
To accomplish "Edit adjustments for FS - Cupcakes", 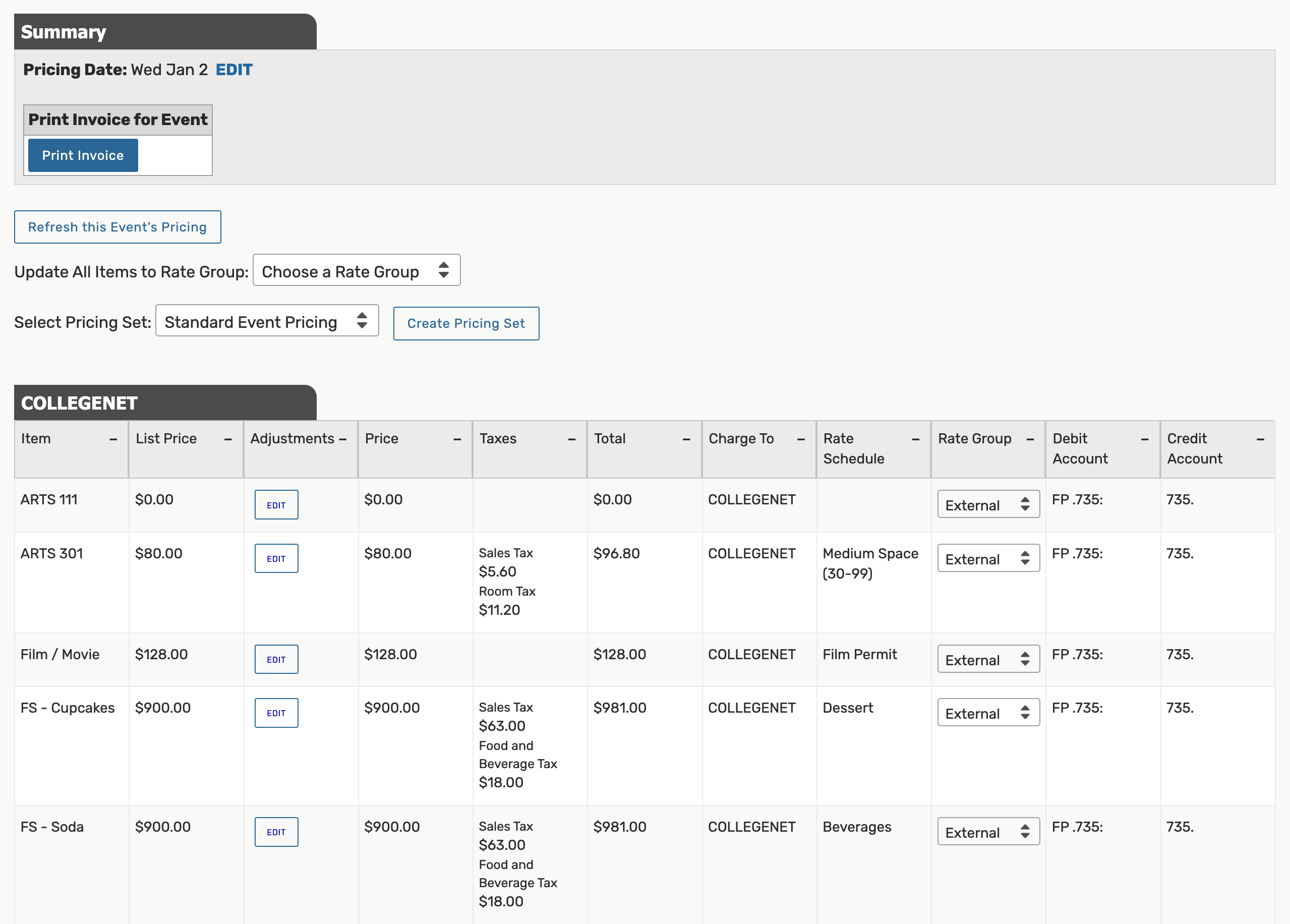I will [x=276, y=713].
